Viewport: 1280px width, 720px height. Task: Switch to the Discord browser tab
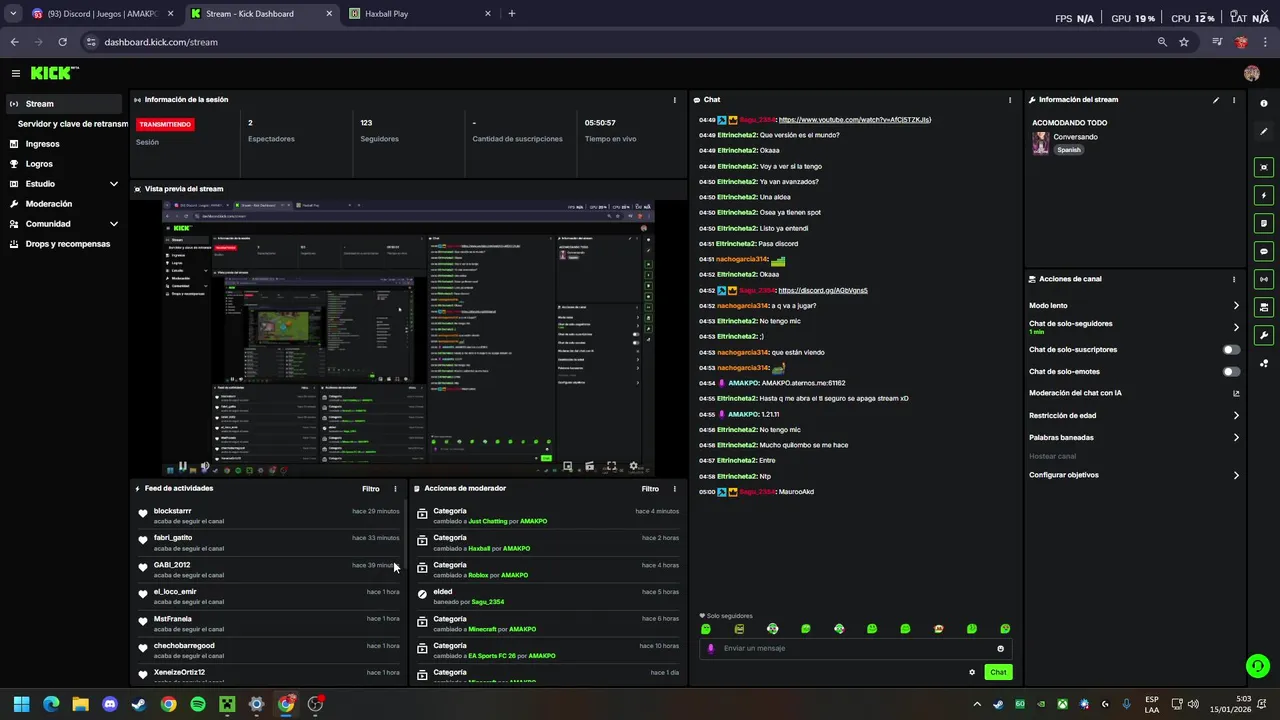pyautogui.click(x=102, y=14)
